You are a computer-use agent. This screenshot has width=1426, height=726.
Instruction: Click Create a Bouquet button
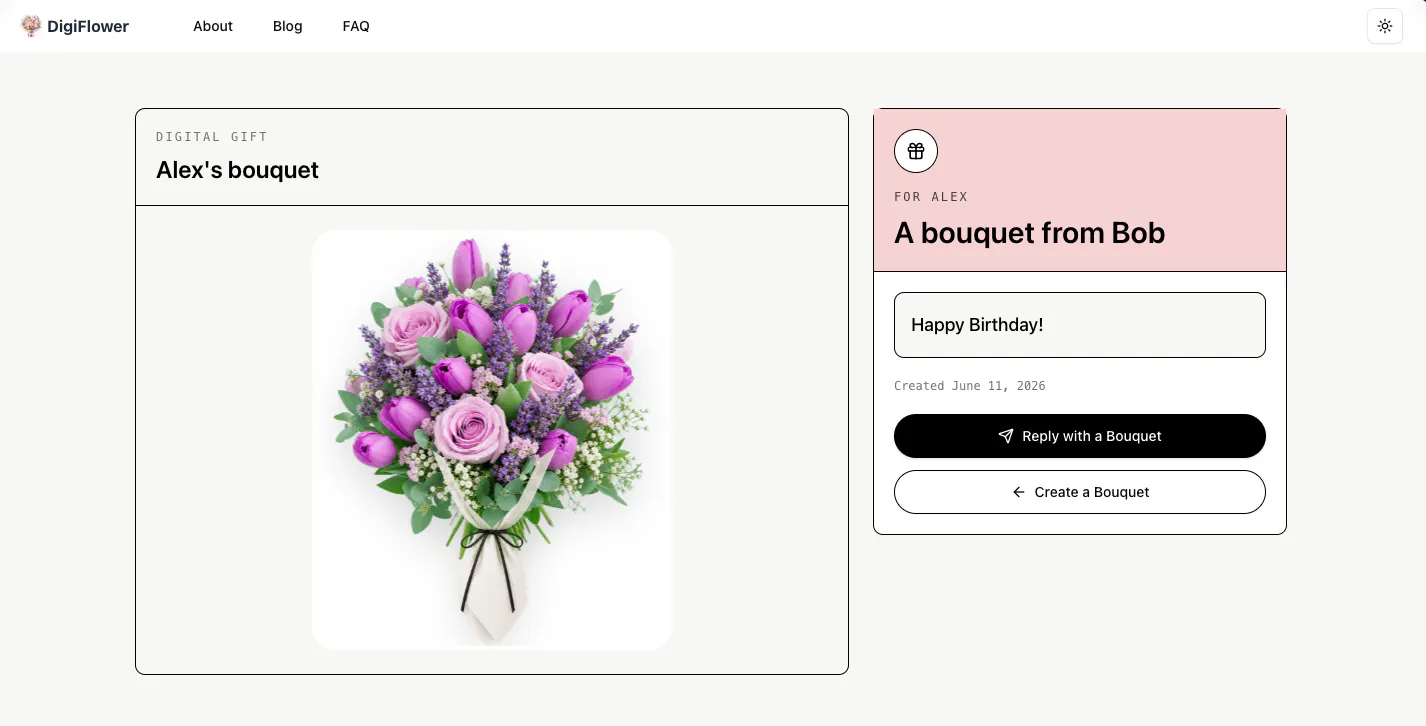[x=1080, y=492]
